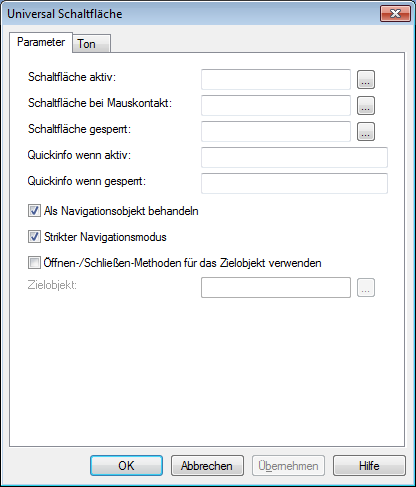Click the Quickinfo wenn gesperrt field
The image size is (416, 487).
click(x=294, y=183)
